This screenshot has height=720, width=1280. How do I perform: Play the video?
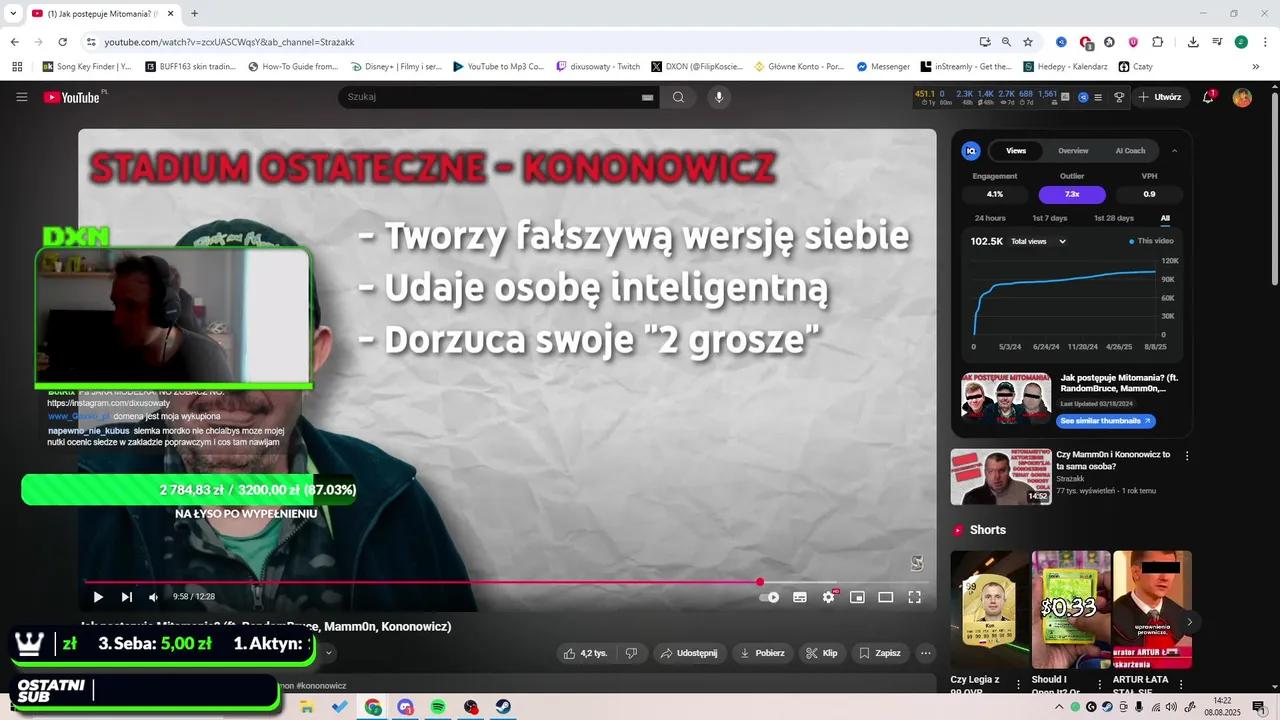[98, 597]
